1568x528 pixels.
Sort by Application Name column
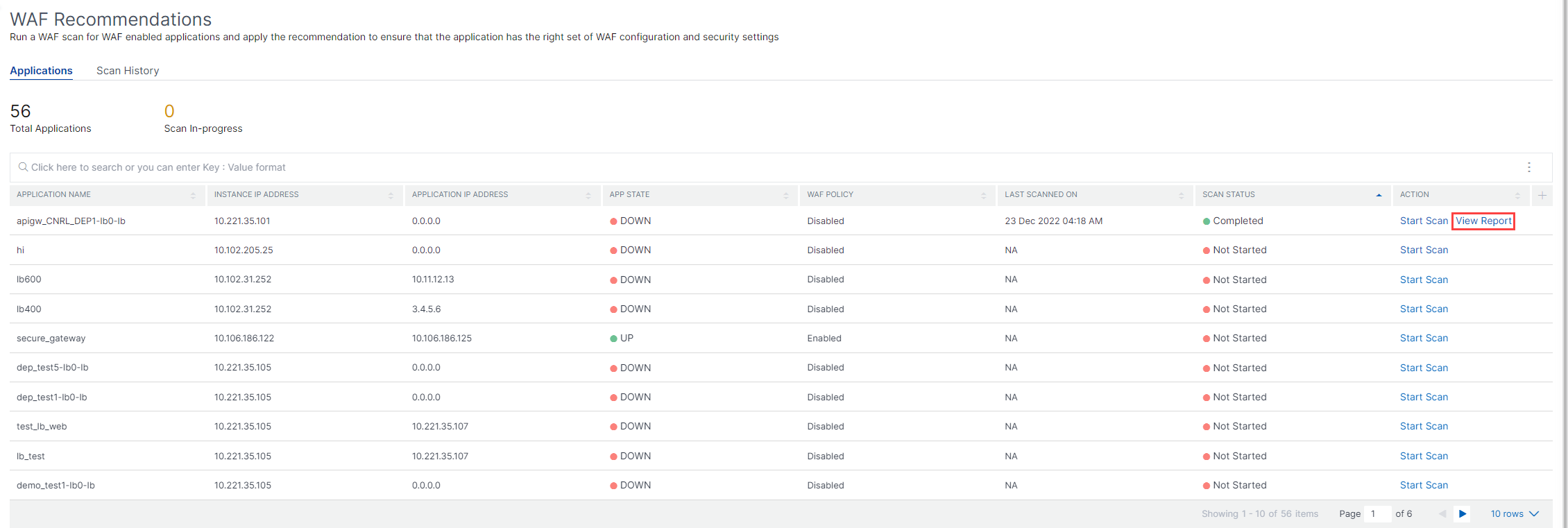tap(193, 196)
